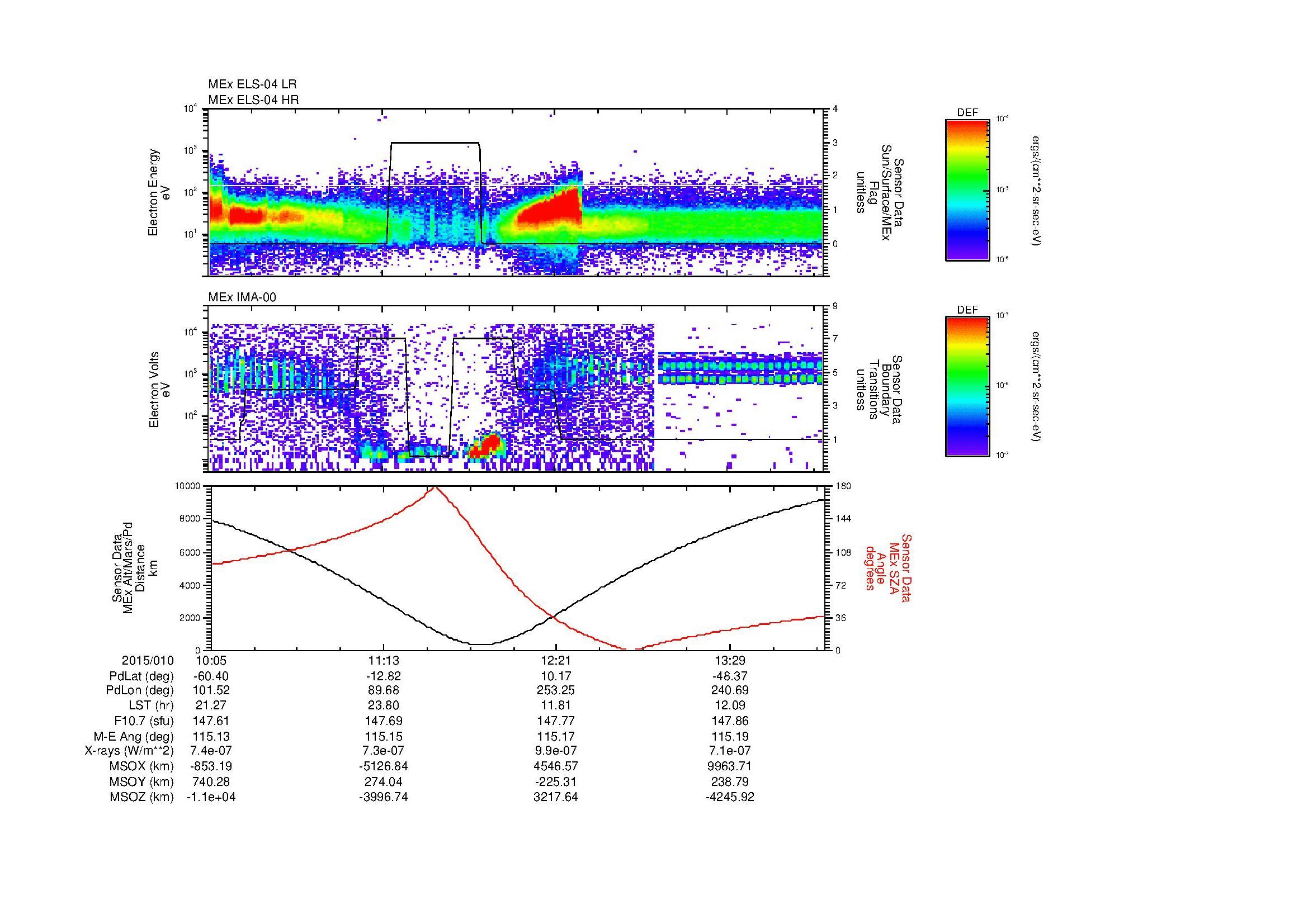The height and width of the screenshot is (924, 1308).
Task: Click the MSOY value 740.28
Action: 211,781
